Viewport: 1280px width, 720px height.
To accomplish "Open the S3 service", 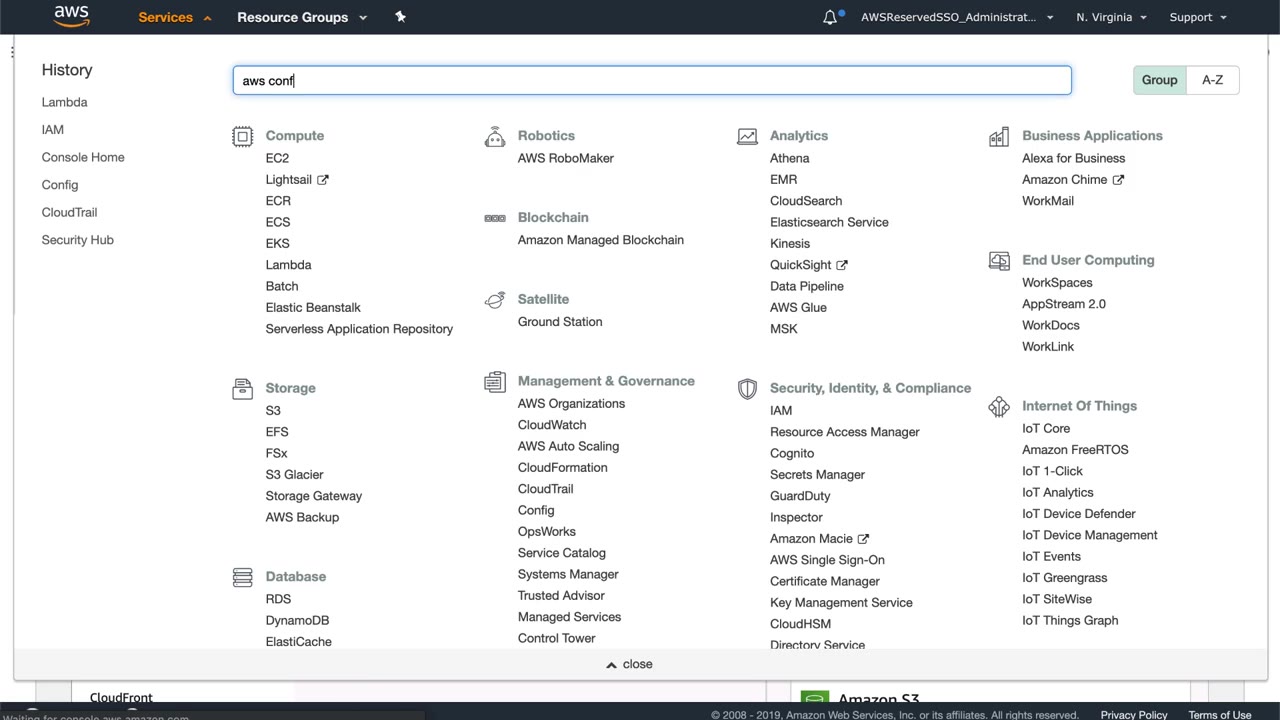I will pyautogui.click(x=273, y=411).
